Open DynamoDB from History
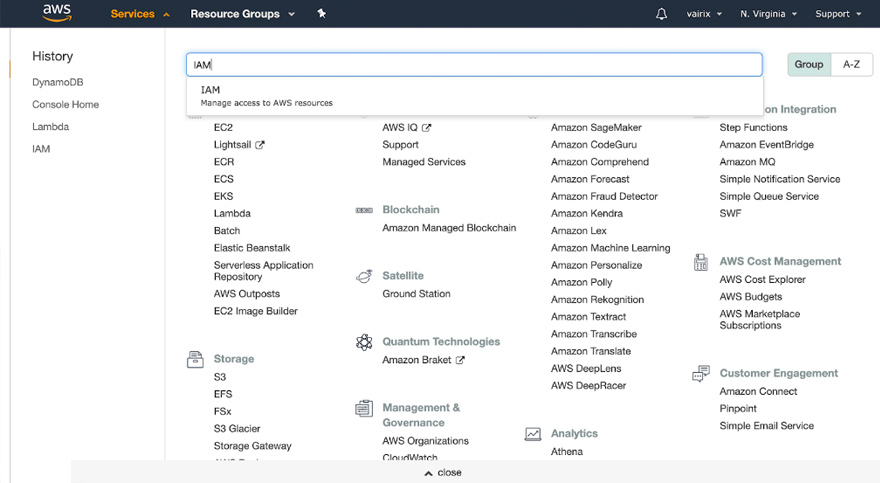 point(57,82)
